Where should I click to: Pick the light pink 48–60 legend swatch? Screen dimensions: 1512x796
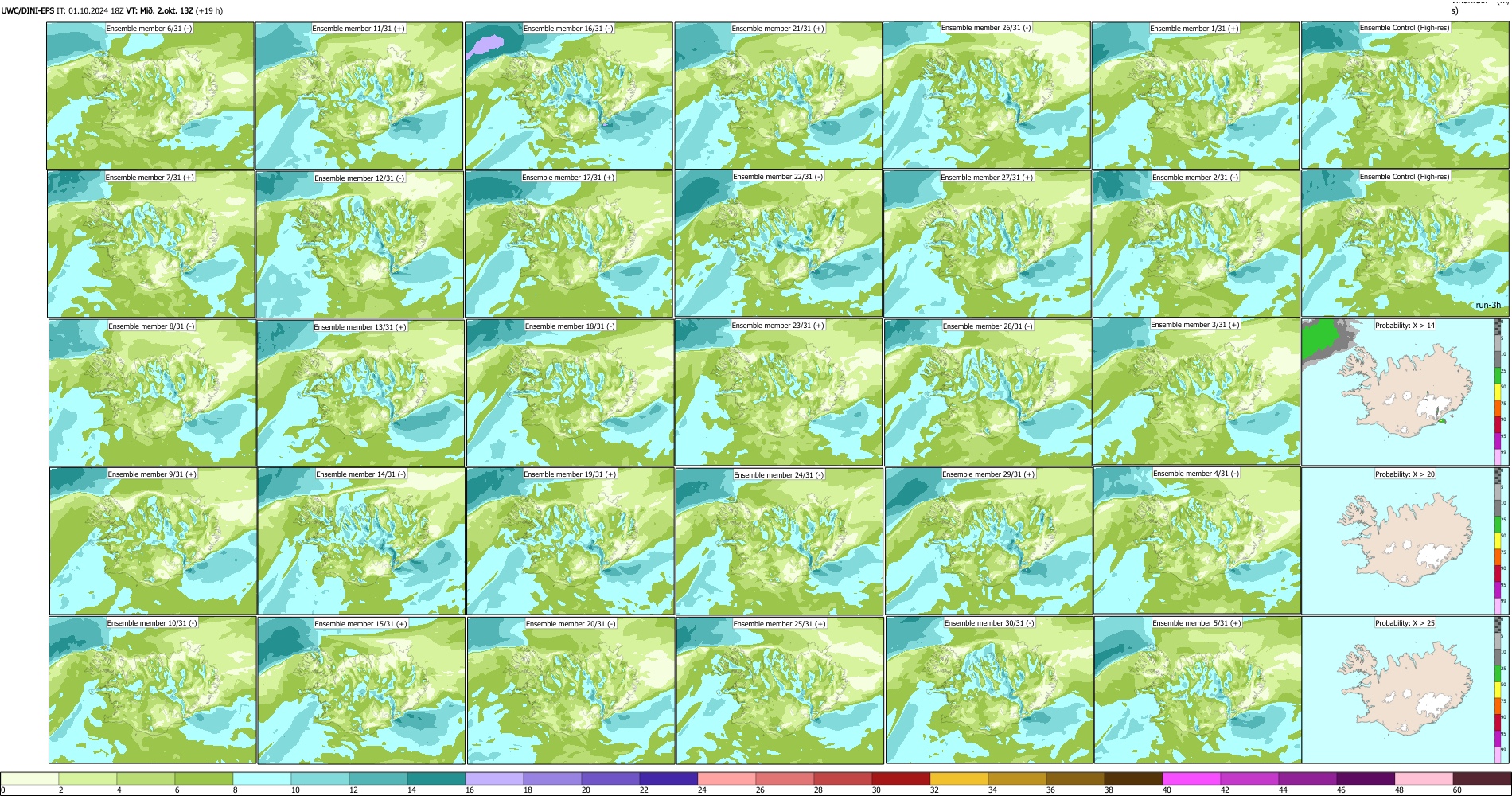click(1424, 778)
